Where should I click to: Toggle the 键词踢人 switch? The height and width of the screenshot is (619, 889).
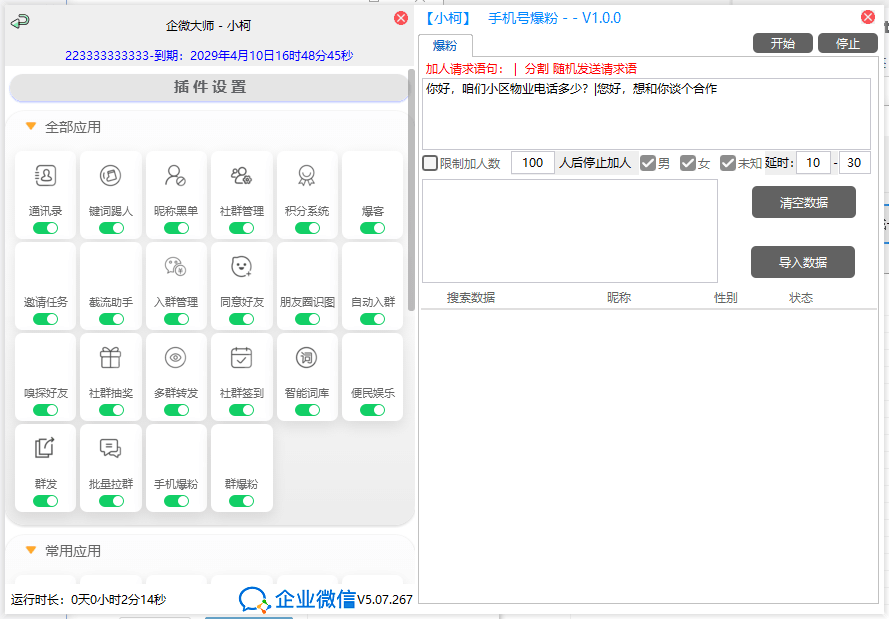111,228
